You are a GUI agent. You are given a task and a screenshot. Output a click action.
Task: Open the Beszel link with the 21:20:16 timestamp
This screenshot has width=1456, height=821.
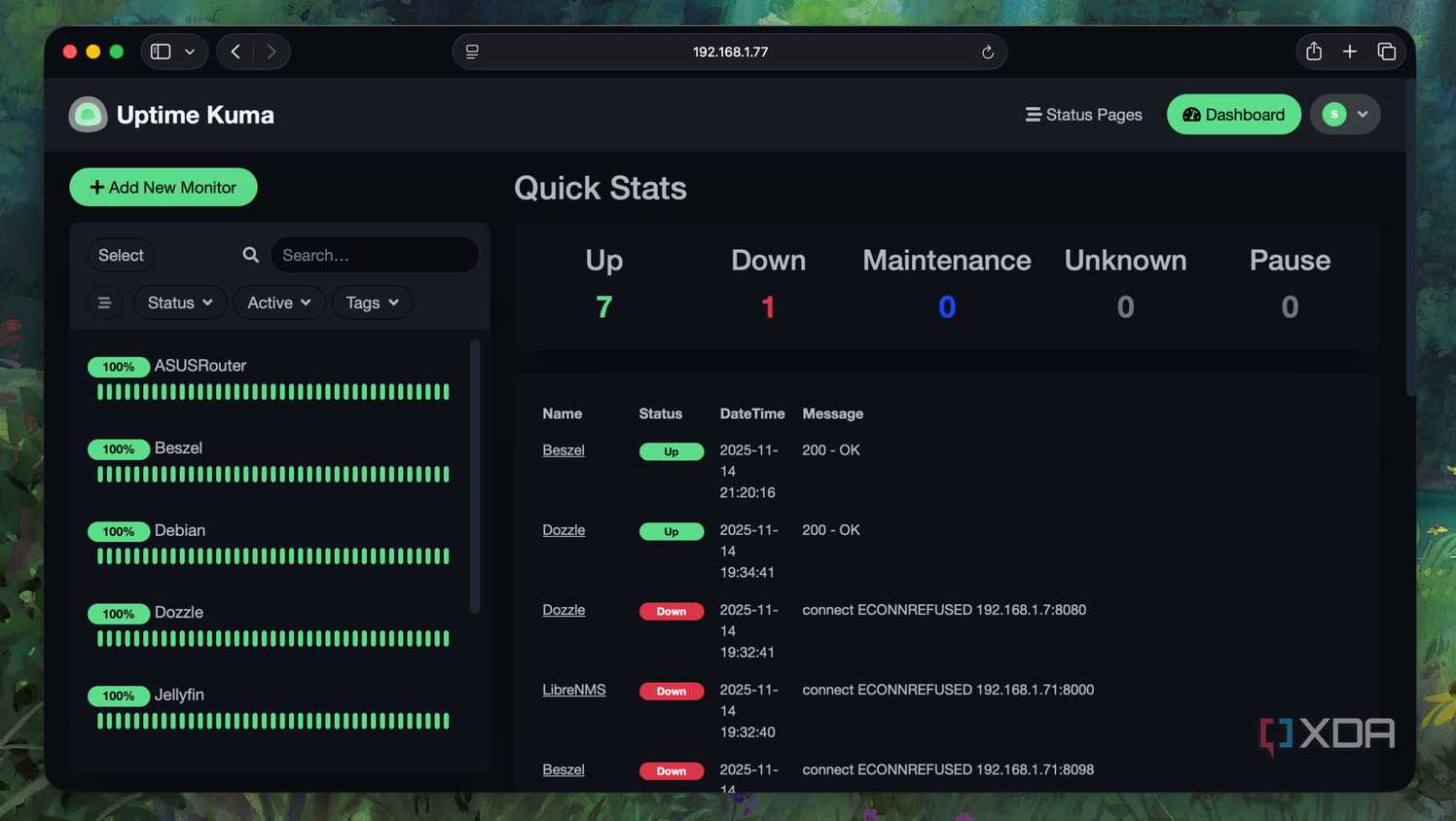click(x=564, y=450)
